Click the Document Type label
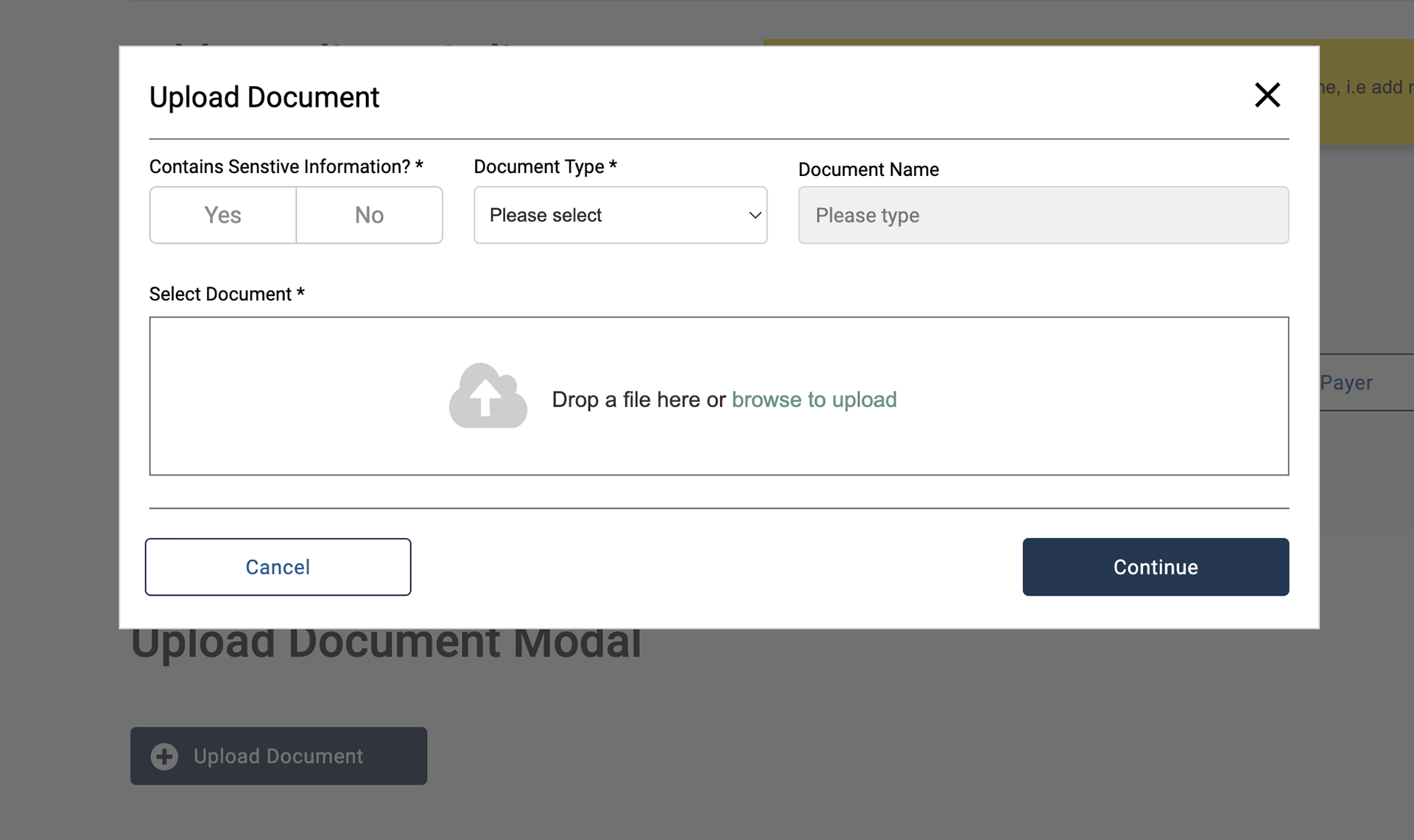Viewport: 1414px width, 840px height. pos(545,166)
